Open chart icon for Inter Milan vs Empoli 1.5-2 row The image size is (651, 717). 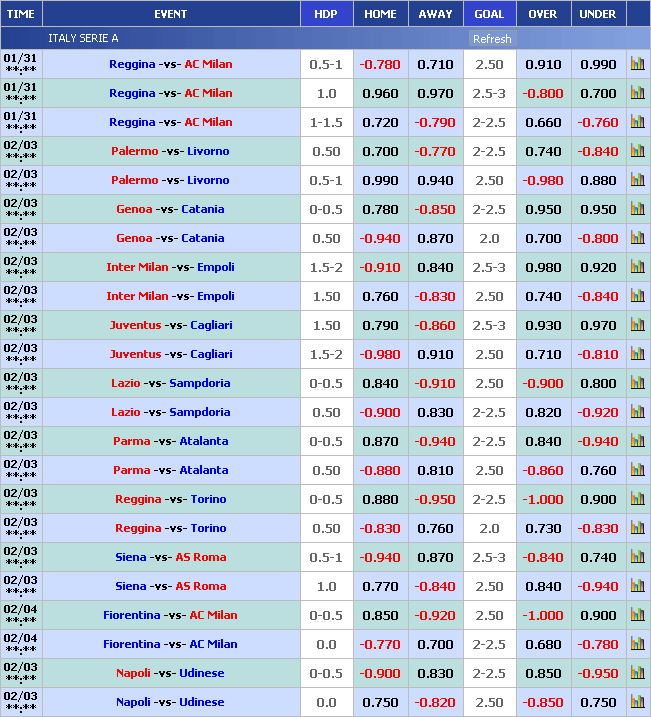[x=637, y=267]
